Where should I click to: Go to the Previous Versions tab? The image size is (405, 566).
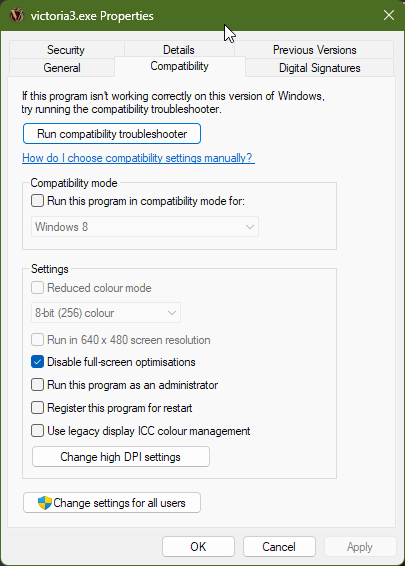coord(314,49)
